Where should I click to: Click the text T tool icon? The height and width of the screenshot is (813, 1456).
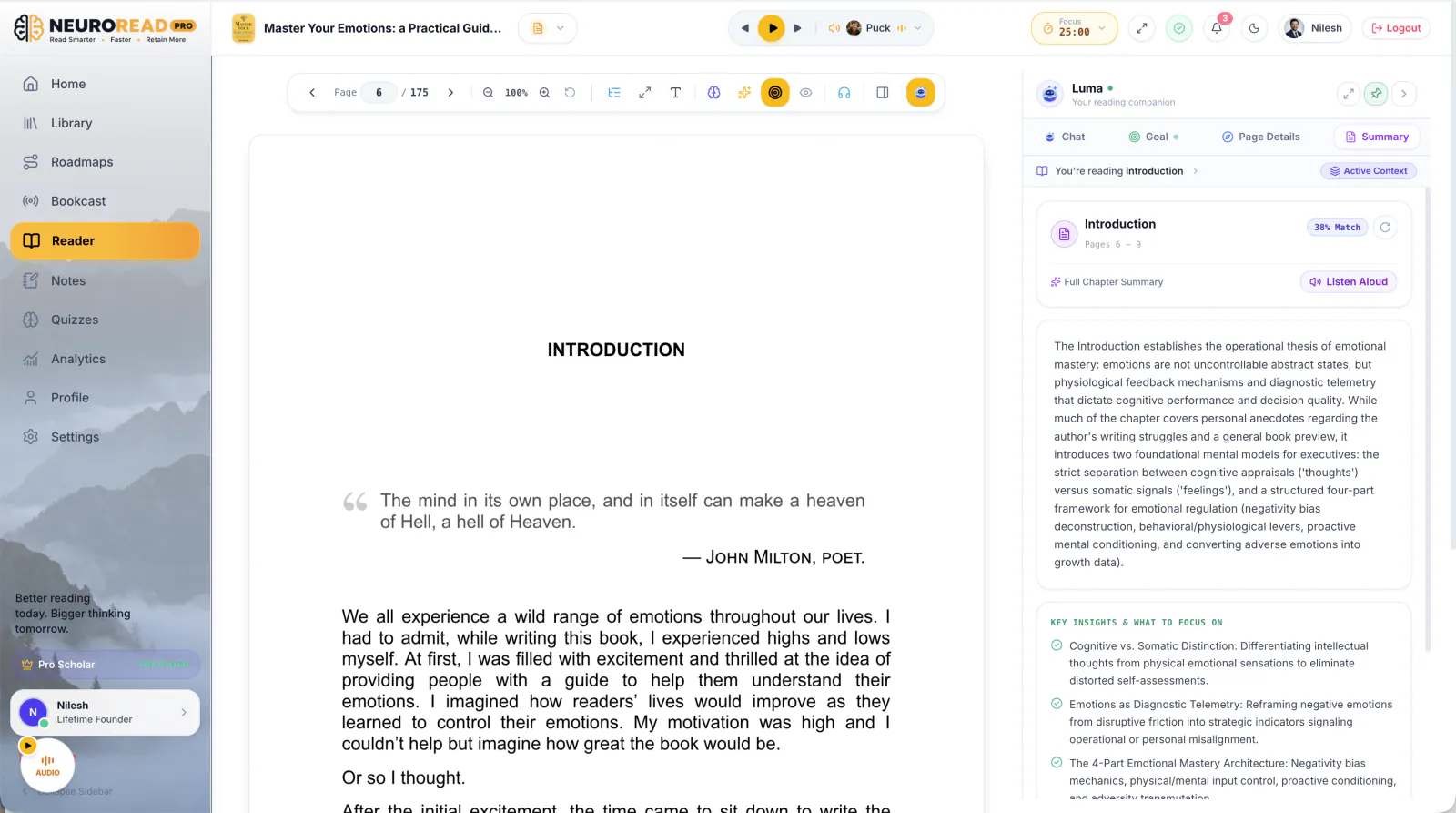click(675, 93)
